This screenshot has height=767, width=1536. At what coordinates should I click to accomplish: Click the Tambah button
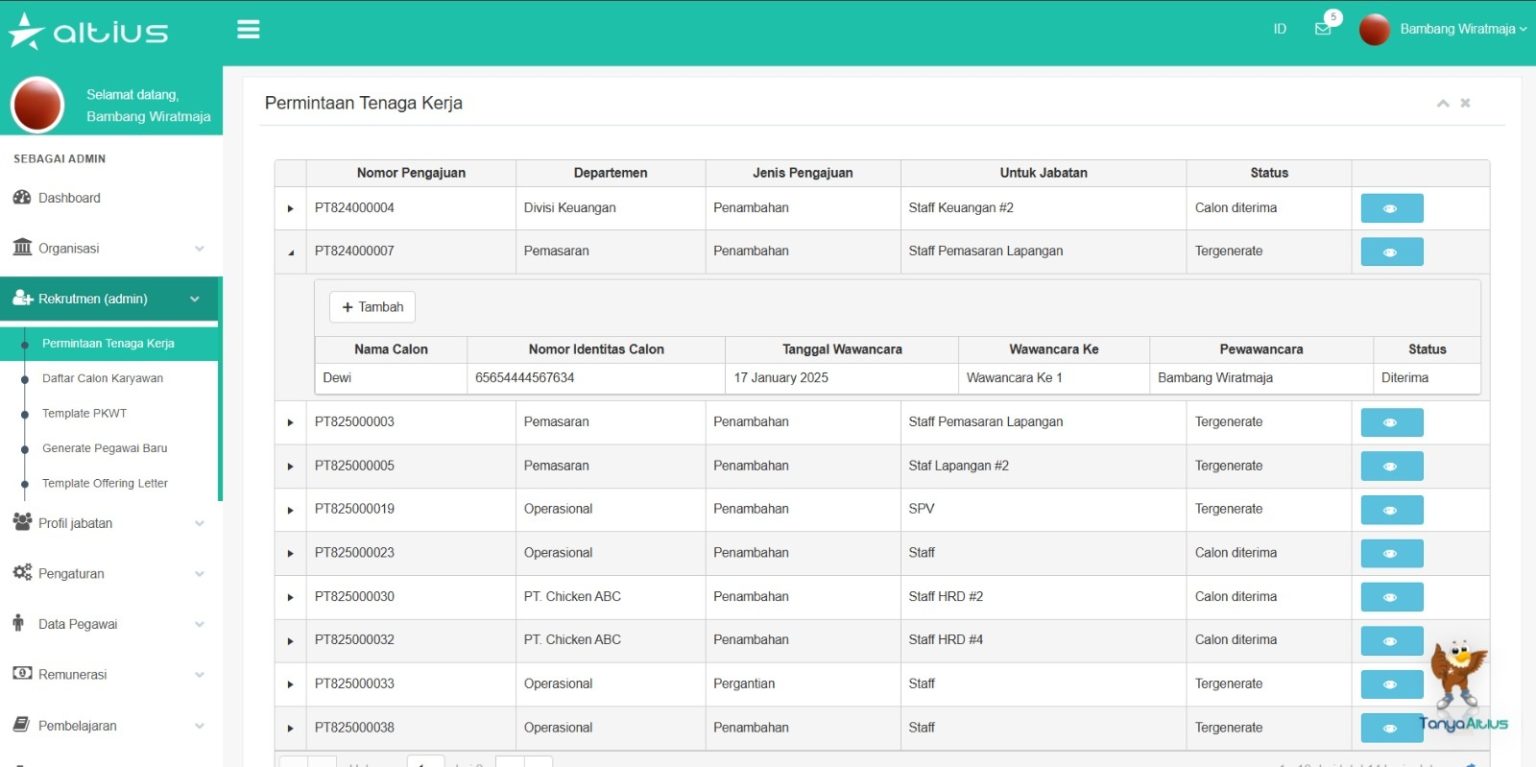tap(372, 307)
